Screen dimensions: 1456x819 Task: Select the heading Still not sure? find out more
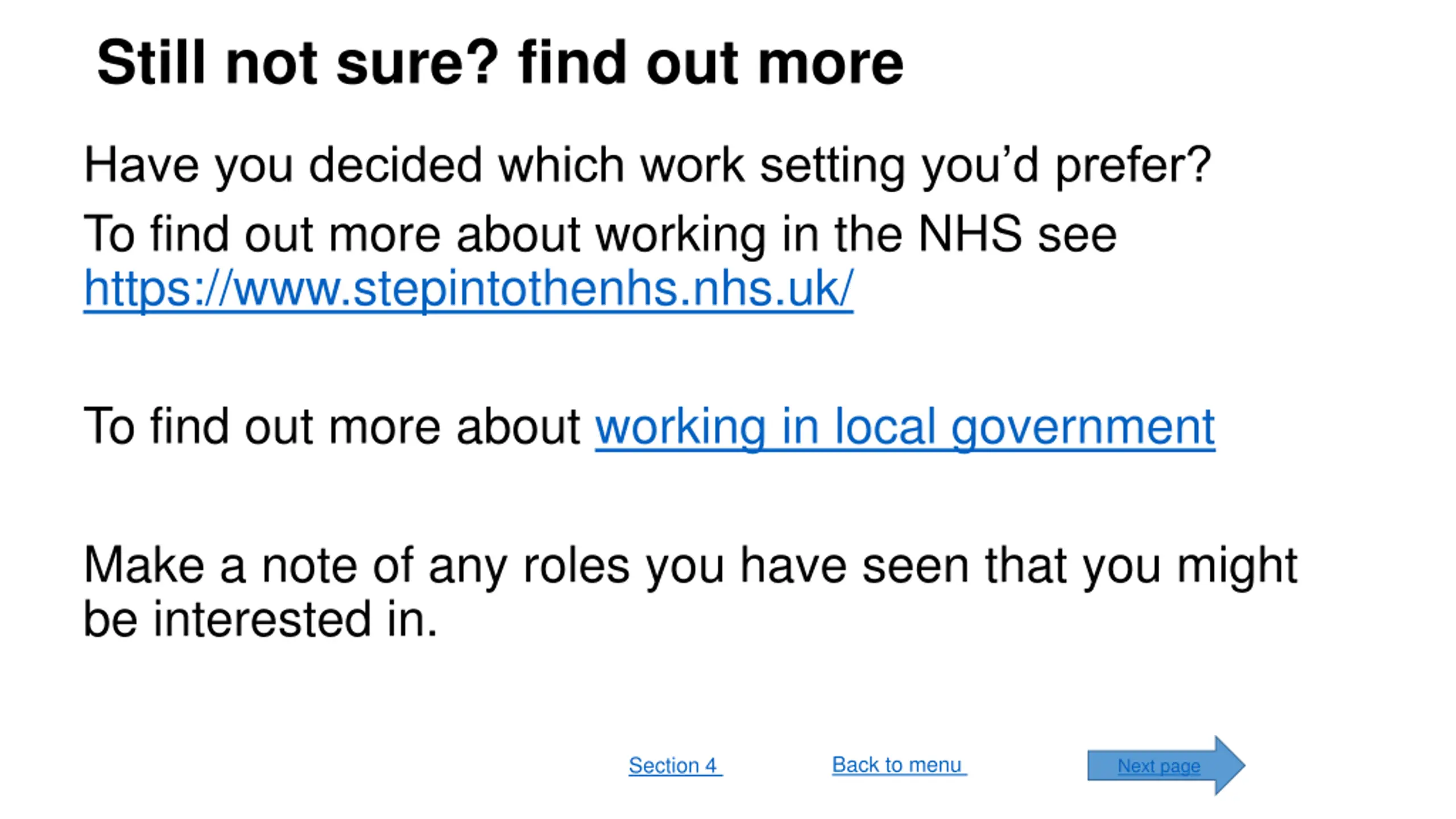pyautogui.click(x=500, y=63)
